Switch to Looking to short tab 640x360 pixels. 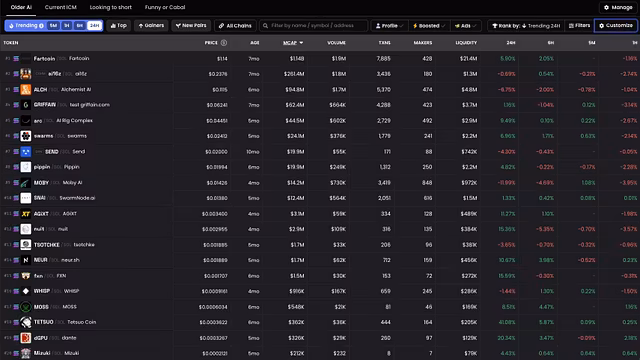coord(111,7)
